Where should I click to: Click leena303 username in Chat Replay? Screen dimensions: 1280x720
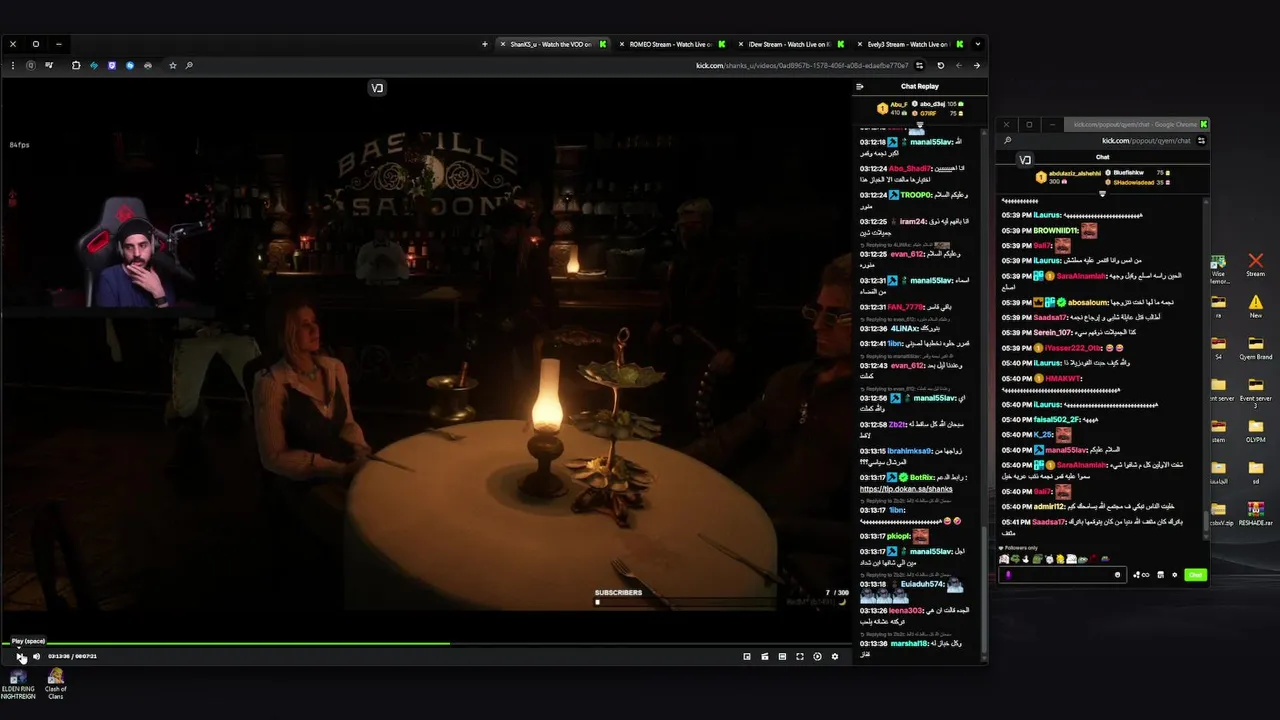click(x=908, y=610)
